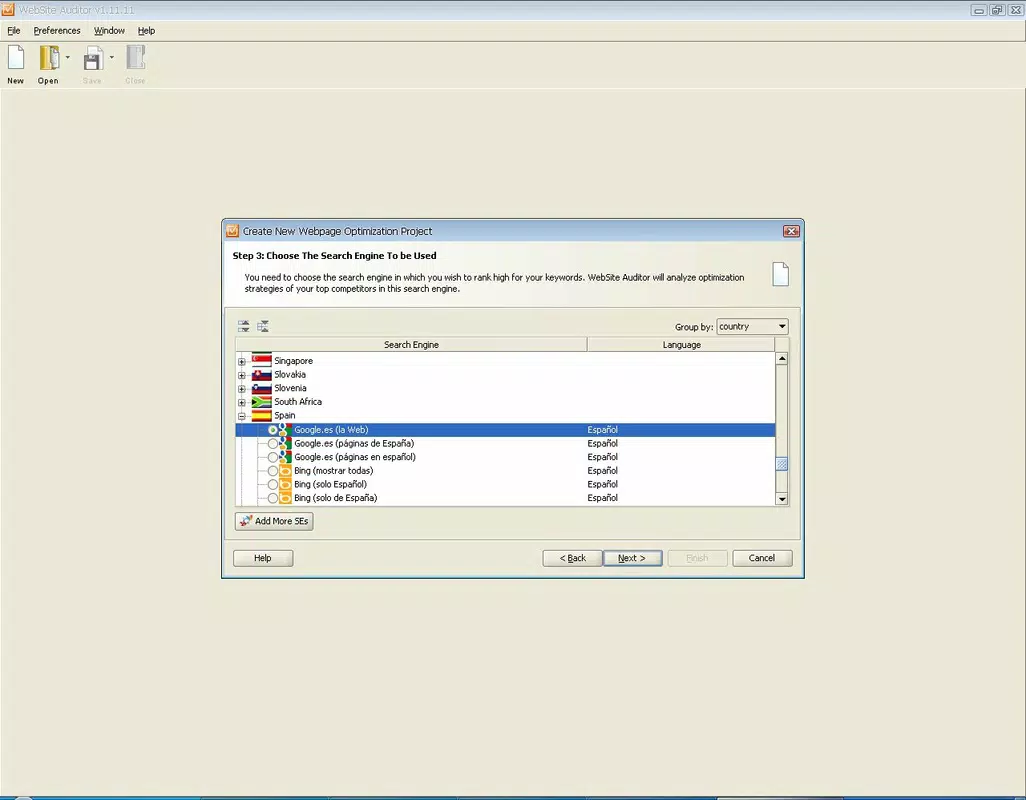
Task: Click the dialog title bar project icon
Action: (x=232, y=231)
